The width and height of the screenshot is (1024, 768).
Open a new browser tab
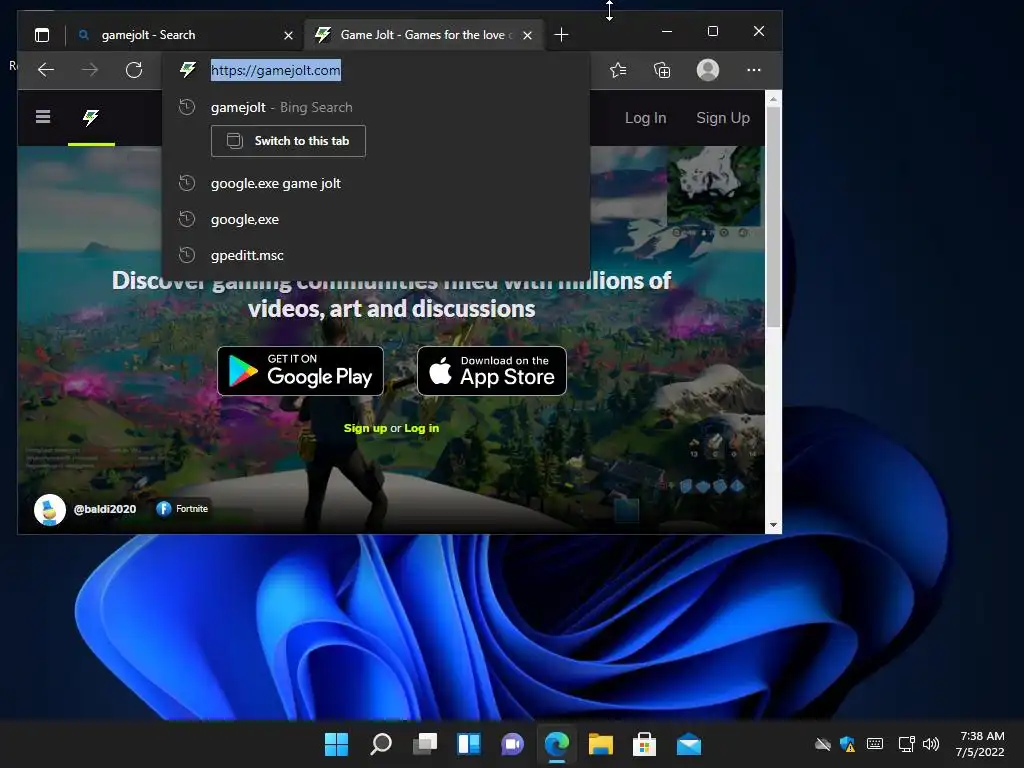(x=561, y=35)
